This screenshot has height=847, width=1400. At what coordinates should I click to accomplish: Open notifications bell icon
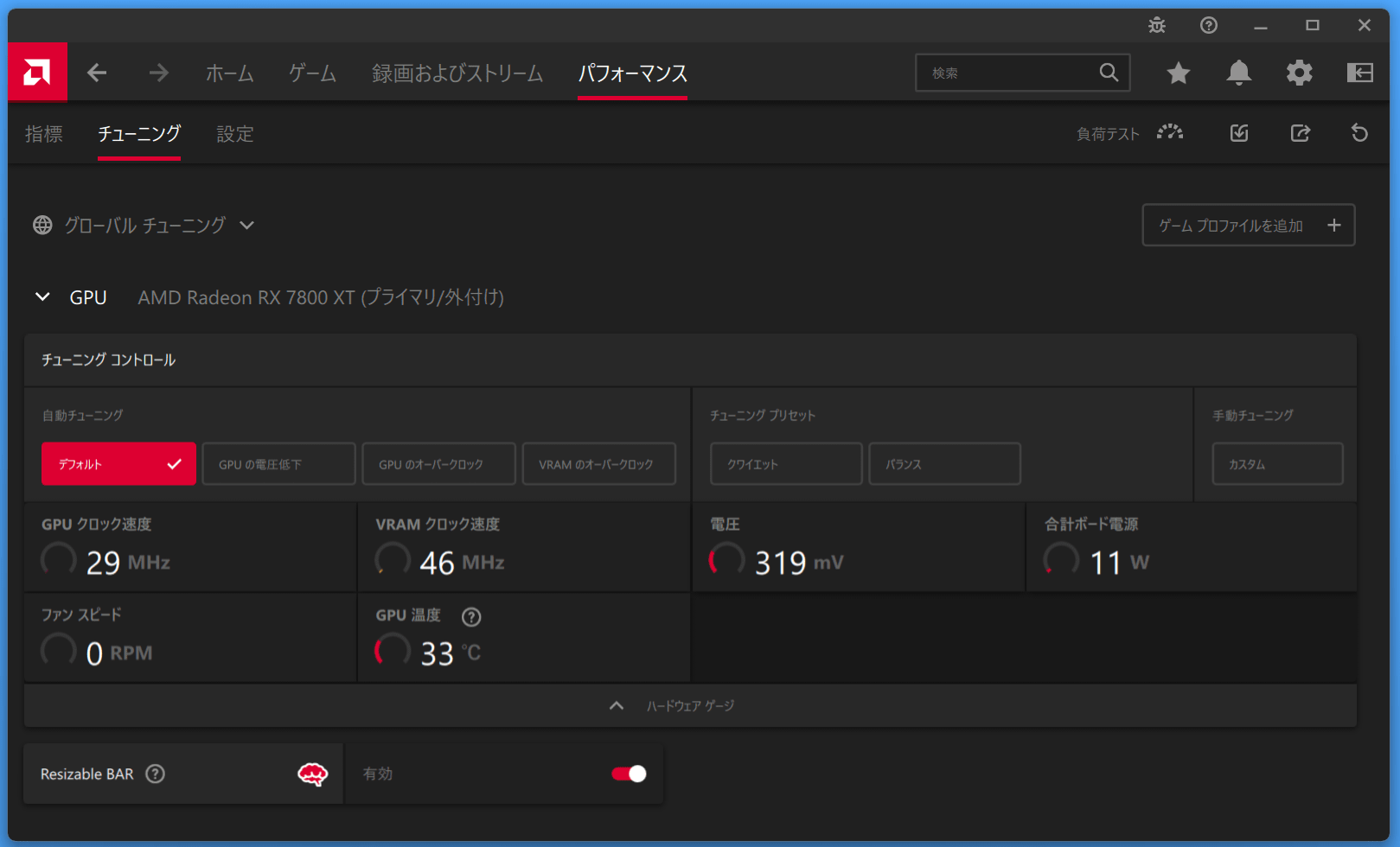pos(1238,73)
